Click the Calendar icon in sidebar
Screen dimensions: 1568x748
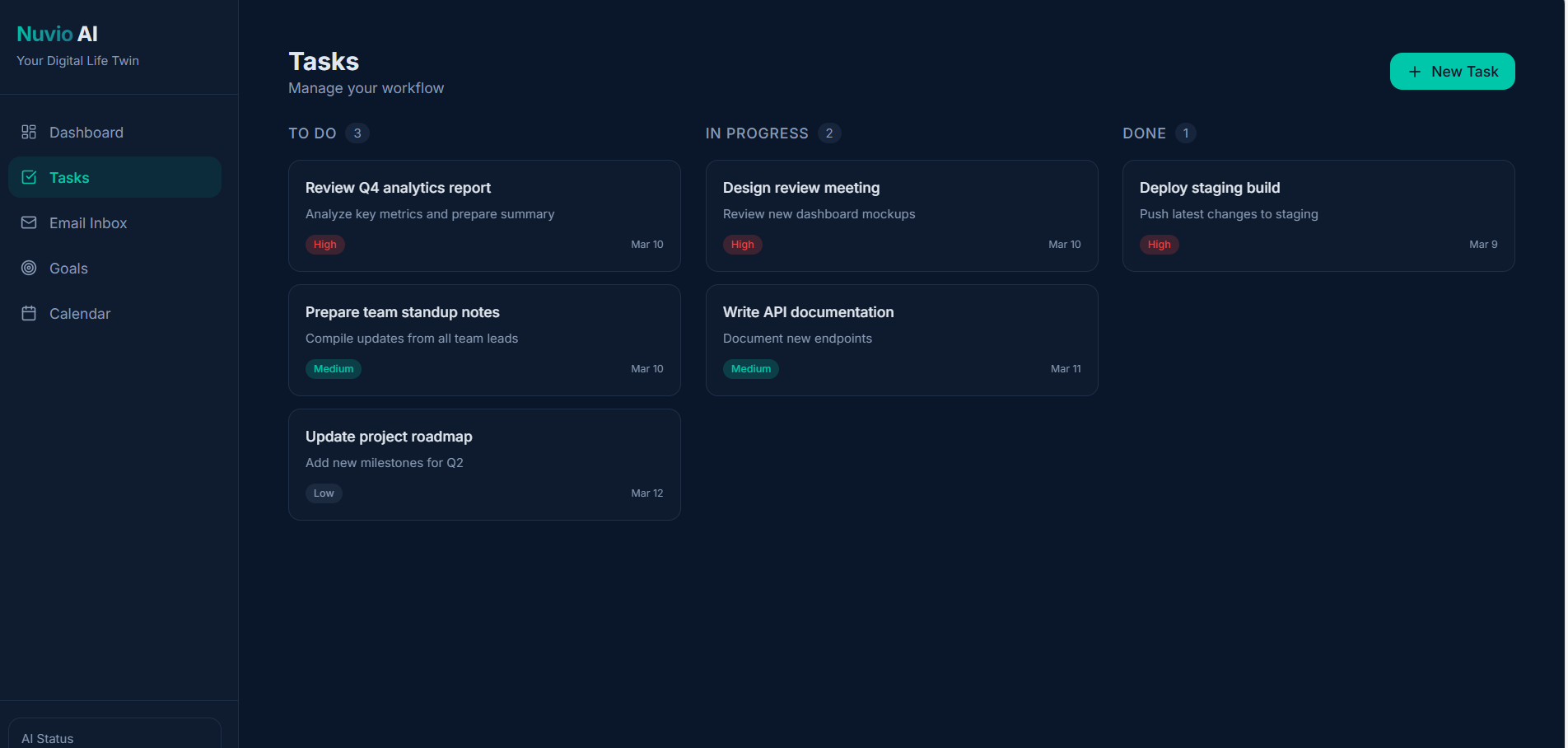click(x=29, y=313)
